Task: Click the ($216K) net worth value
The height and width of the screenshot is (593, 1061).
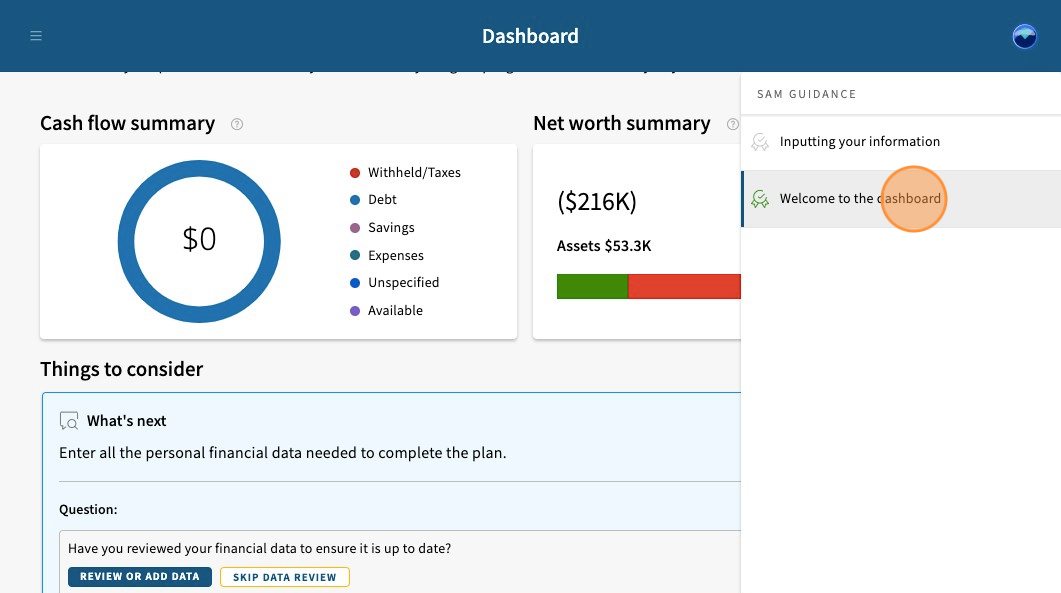Action: click(x=597, y=202)
